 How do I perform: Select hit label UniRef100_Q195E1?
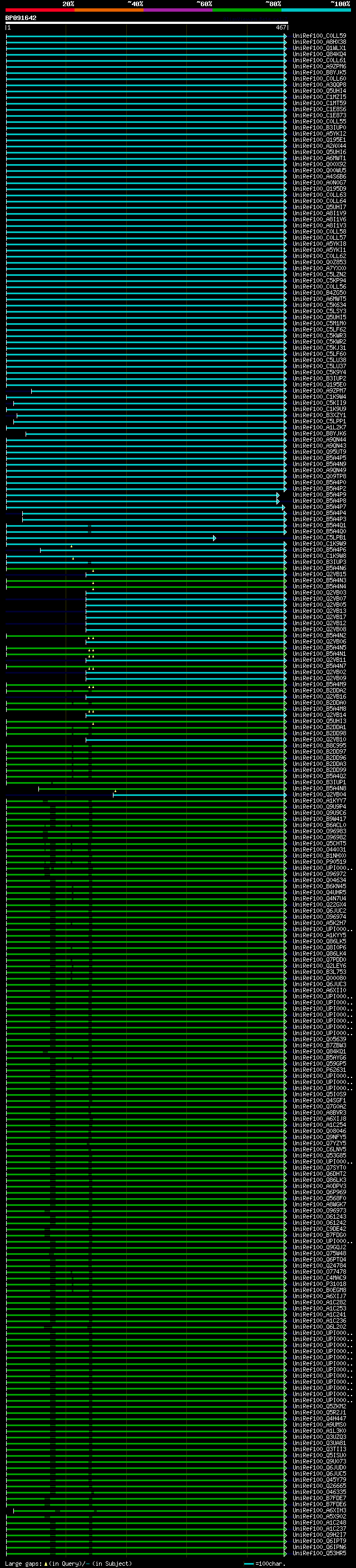(x=319, y=140)
